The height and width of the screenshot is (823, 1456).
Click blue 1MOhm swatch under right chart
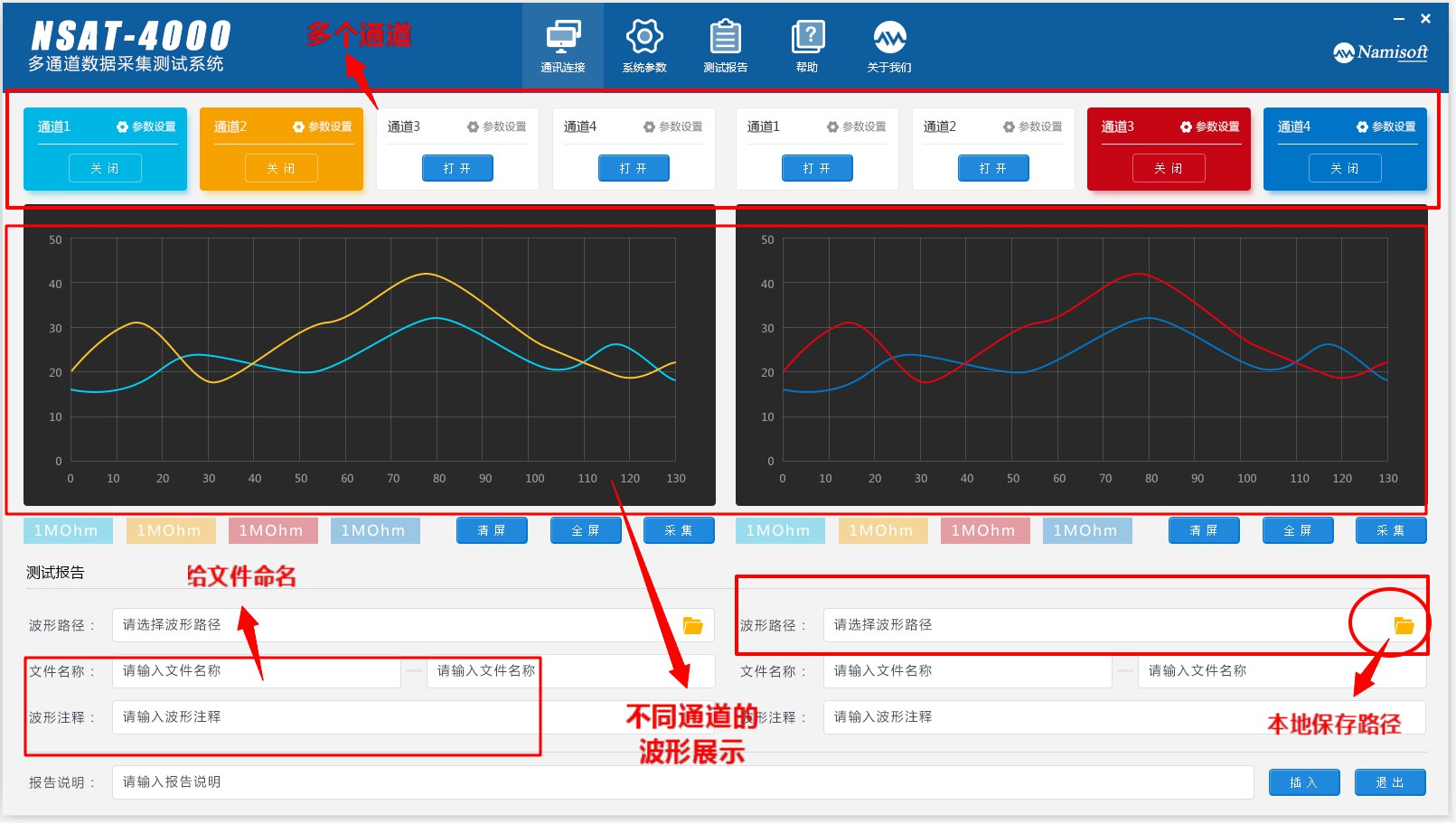pos(1087,530)
